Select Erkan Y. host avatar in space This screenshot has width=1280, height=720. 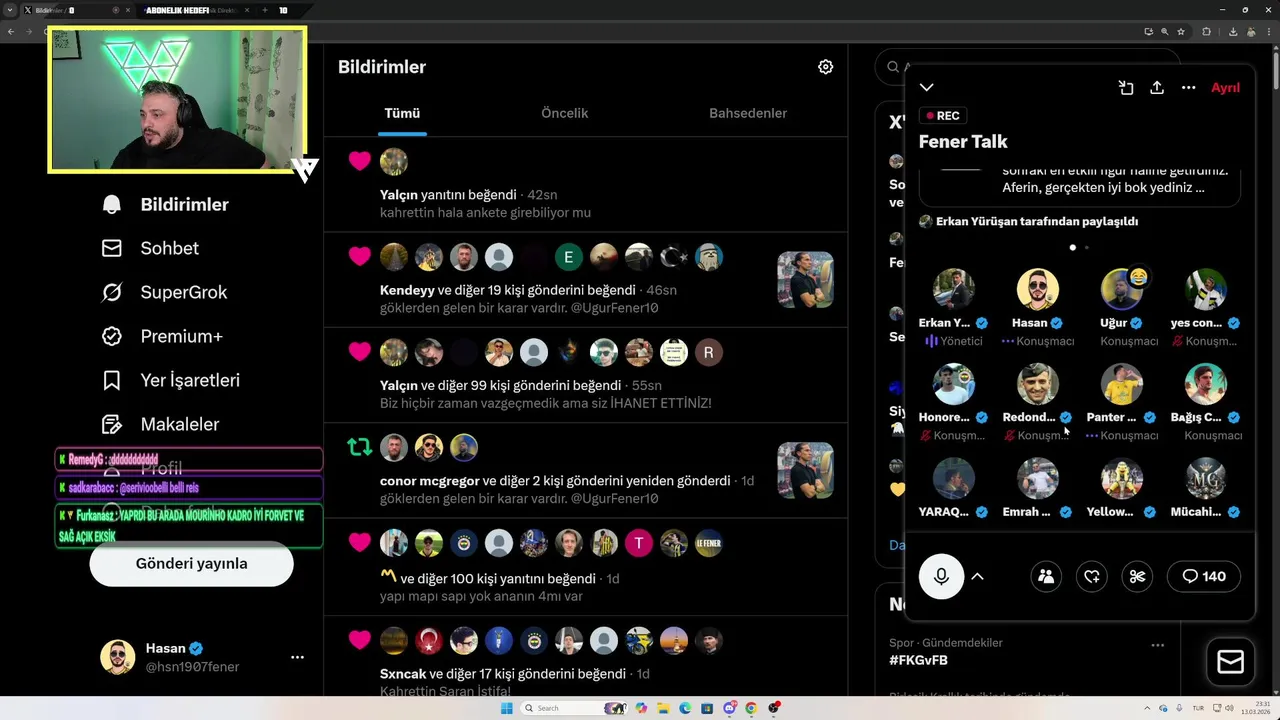(x=953, y=288)
